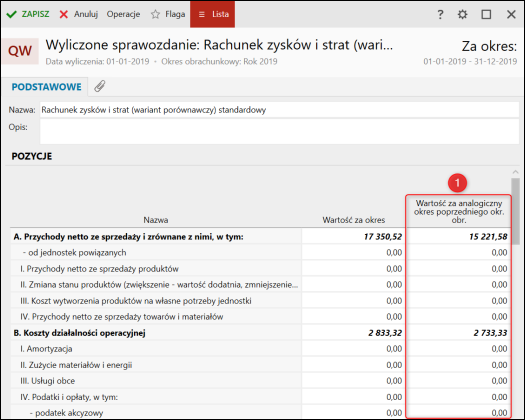
Task: Click Amortyzacja's Wartość za okres 0,00 cell
Action: click(x=354, y=349)
